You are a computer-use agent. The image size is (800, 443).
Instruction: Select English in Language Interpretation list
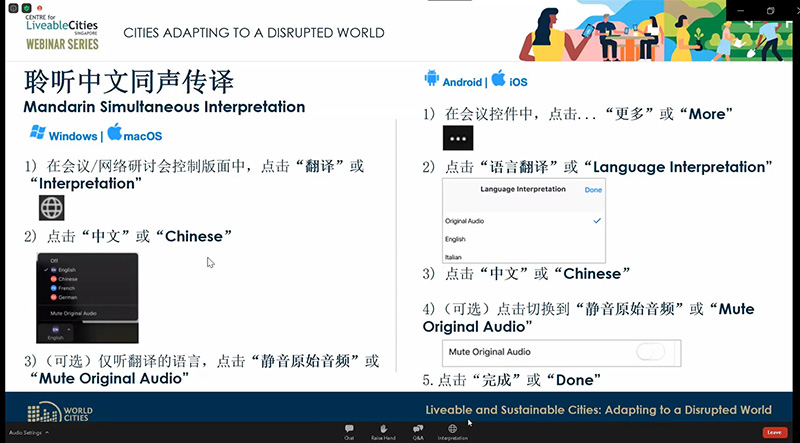click(456, 239)
